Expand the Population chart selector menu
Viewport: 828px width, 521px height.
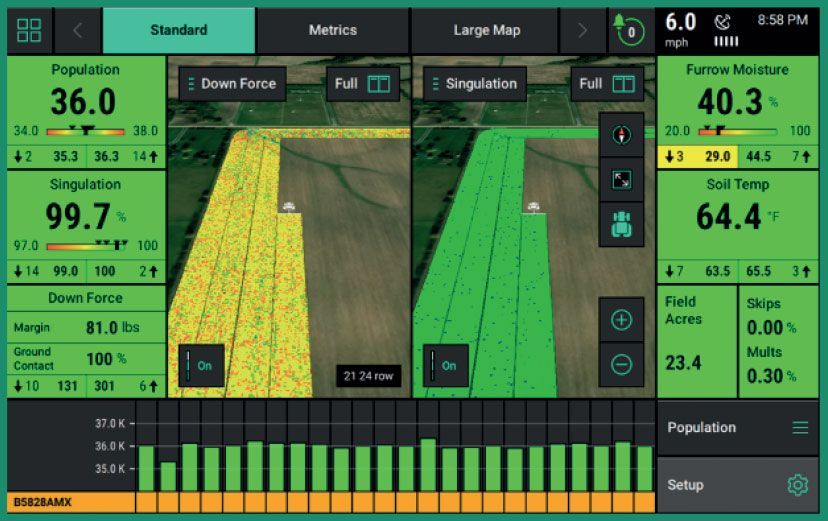coord(800,427)
